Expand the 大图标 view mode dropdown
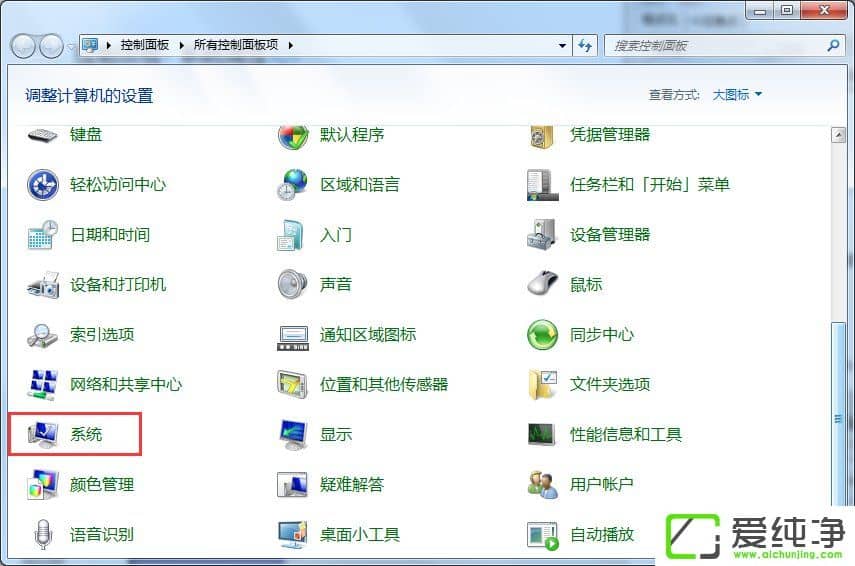The height and width of the screenshot is (566, 855). pos(737,95)
